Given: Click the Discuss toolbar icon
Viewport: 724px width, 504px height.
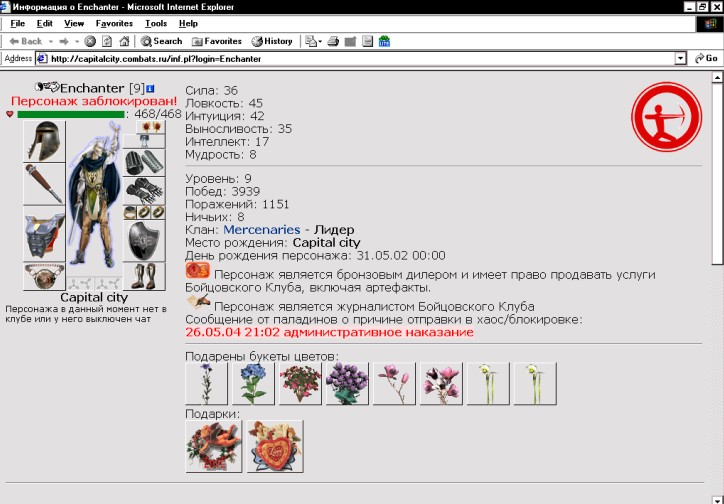Looking at the screenshot, I should tap(368, 42).
